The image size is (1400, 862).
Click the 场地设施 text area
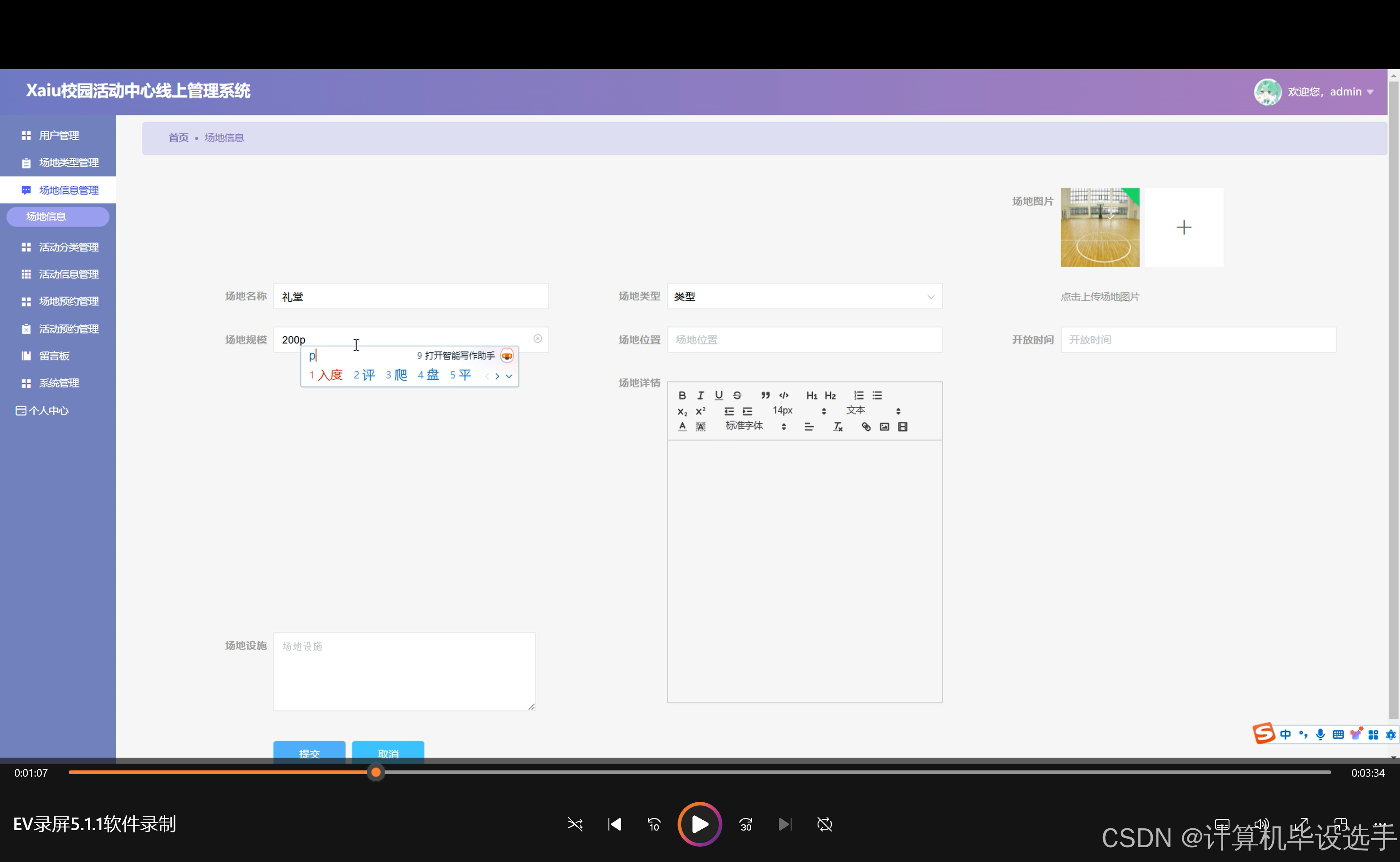point(405,672)
